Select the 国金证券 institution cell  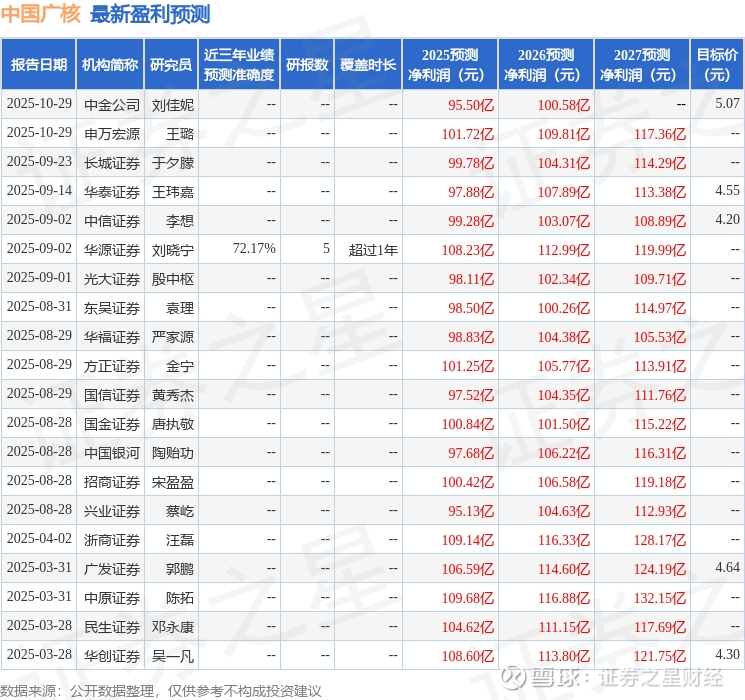click(112, 424)
